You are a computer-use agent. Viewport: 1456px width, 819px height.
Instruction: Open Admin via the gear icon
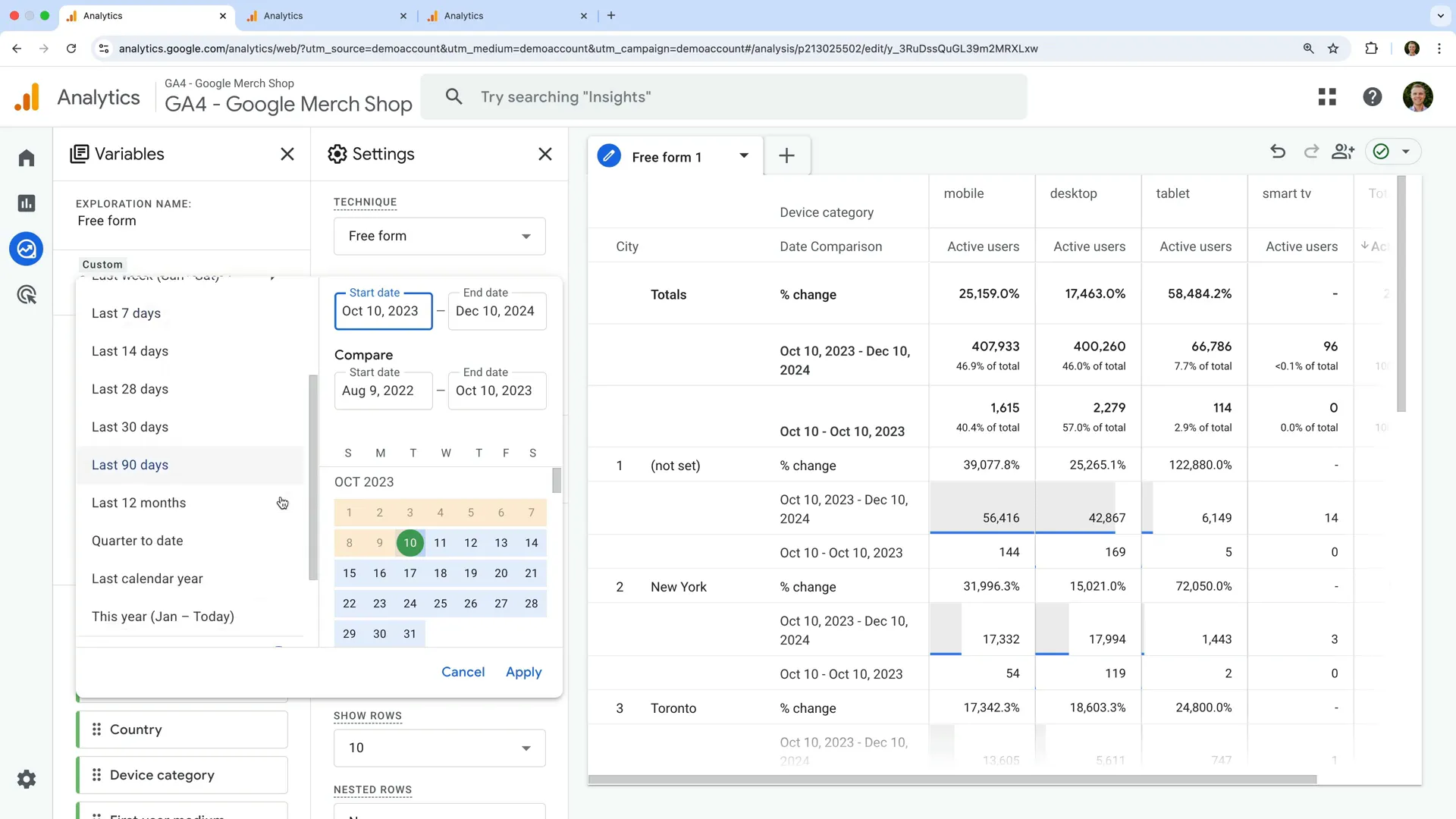pos(27,780)
